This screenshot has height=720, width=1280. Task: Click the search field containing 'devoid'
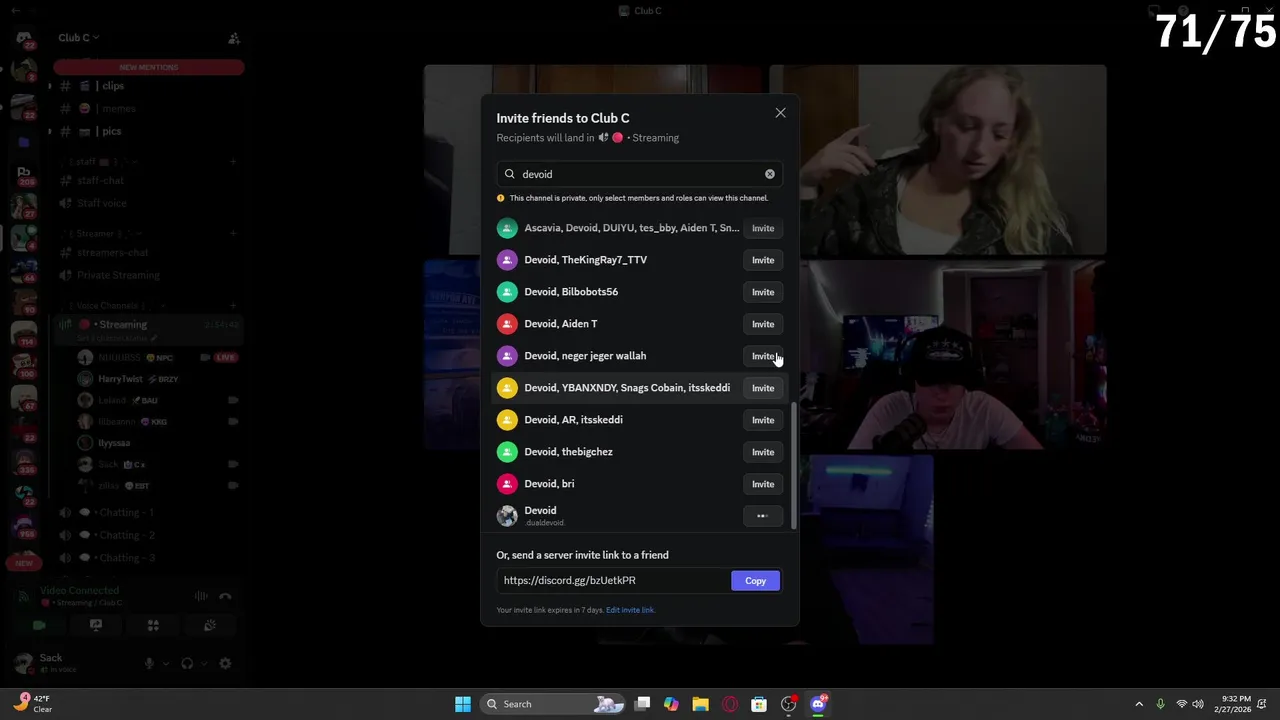pyautogui.click(x=640, y=174)
